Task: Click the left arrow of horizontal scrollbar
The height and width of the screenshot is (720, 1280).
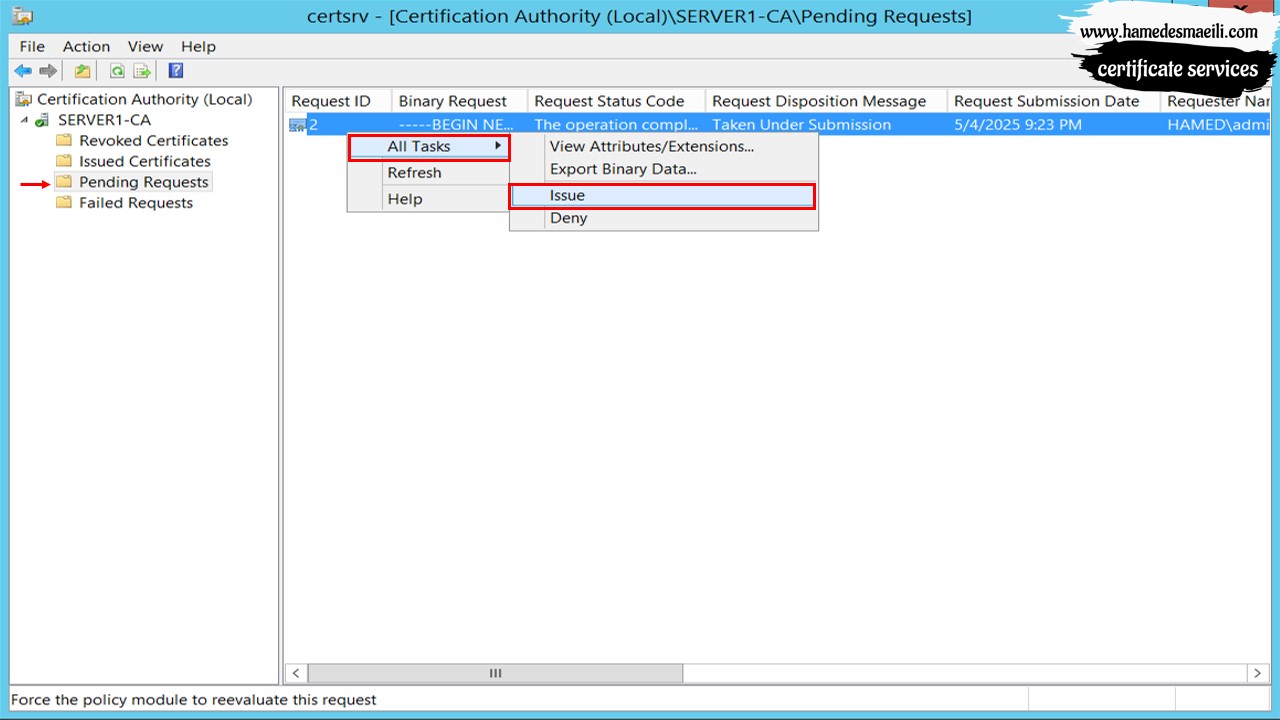Action: click(296, 674)
